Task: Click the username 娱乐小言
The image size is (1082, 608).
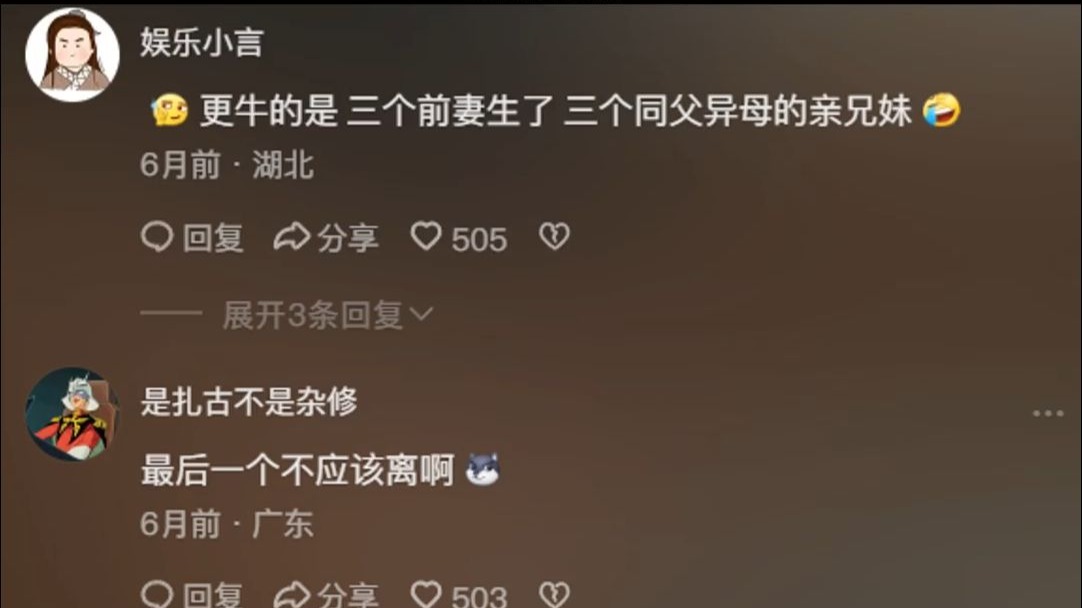Action: point(201,42)
